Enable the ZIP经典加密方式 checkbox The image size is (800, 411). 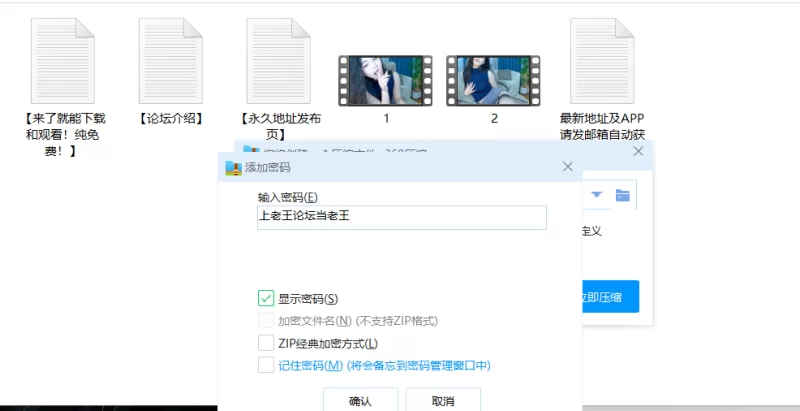[266, 343]
